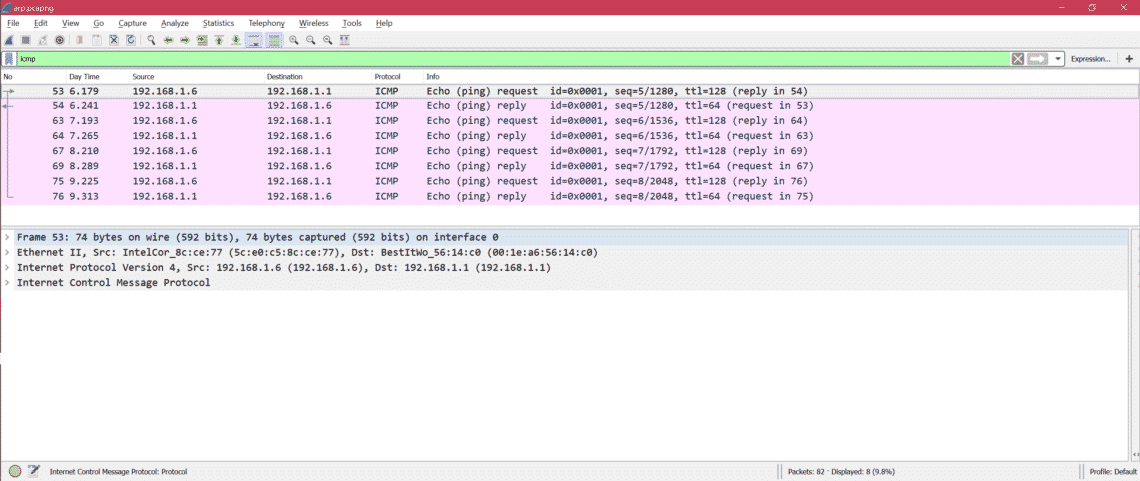Open the Statistics menu
This screenshot has width=1140, height=481.
tap(218, 23)
